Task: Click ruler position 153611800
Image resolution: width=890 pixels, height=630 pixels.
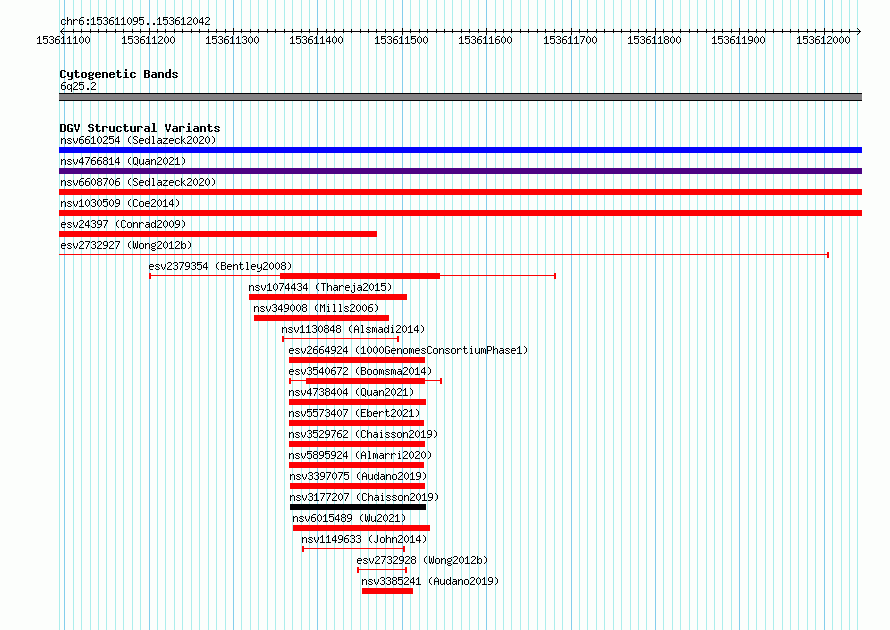Action: coord(654,40)
